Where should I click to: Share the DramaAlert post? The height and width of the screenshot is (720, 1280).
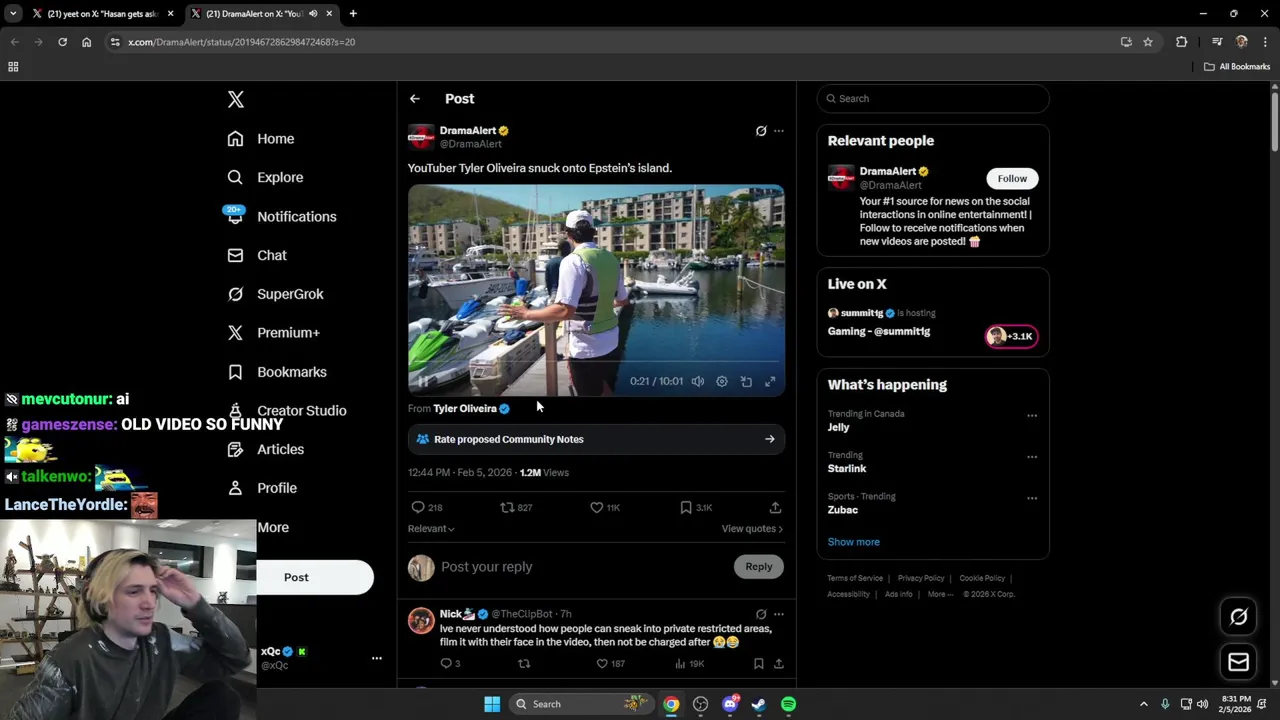pyautogui.click(x=775, y=508)
